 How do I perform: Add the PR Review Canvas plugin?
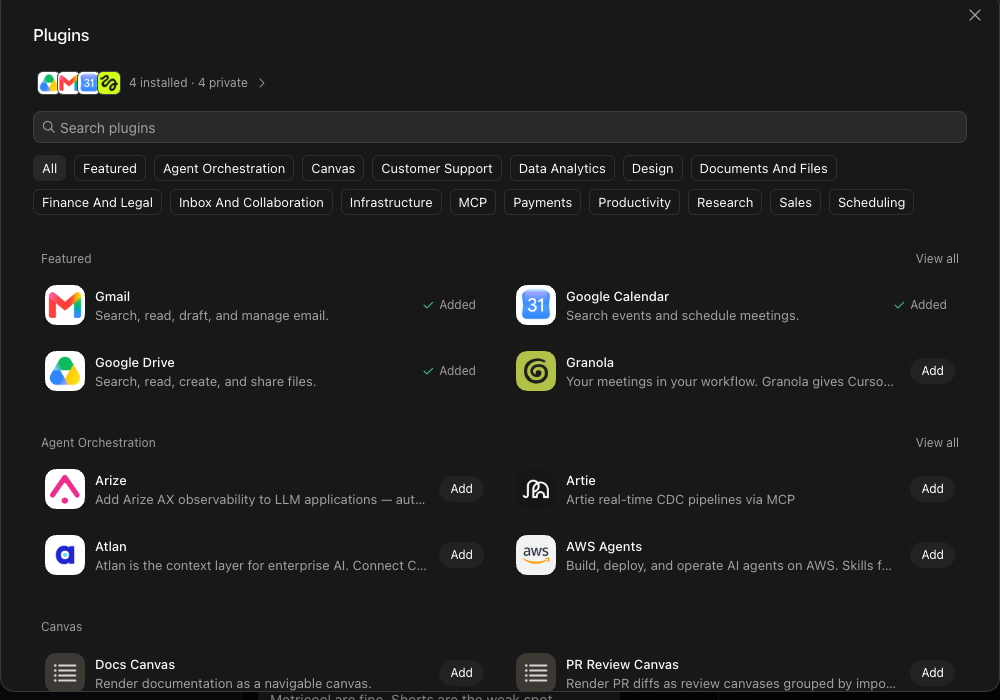pos(932,673)
